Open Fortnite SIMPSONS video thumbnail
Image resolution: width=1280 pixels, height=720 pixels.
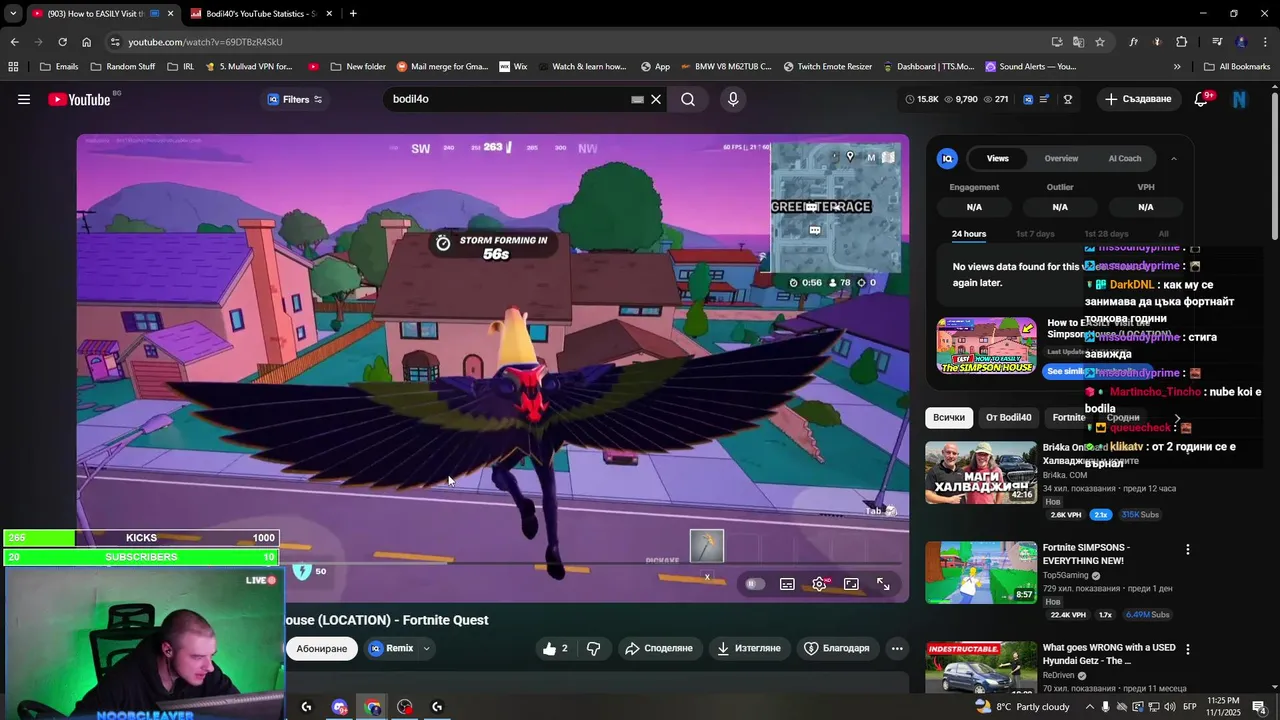pyautogui.click(x=981, y=572)
